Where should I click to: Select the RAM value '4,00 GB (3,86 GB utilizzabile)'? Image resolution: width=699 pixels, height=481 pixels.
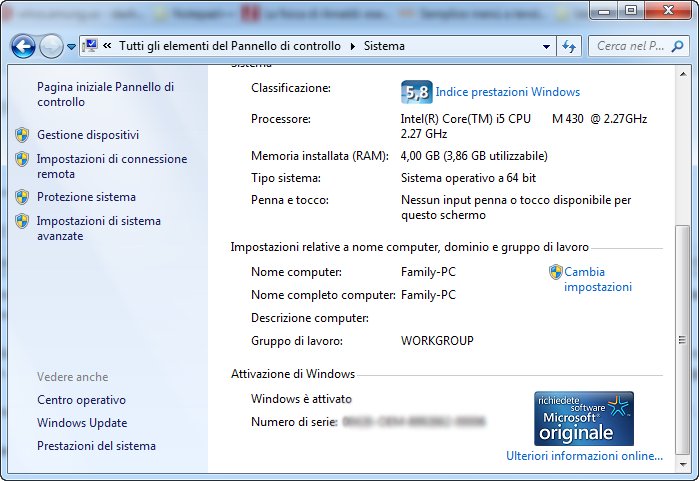(x=474, y=156)
